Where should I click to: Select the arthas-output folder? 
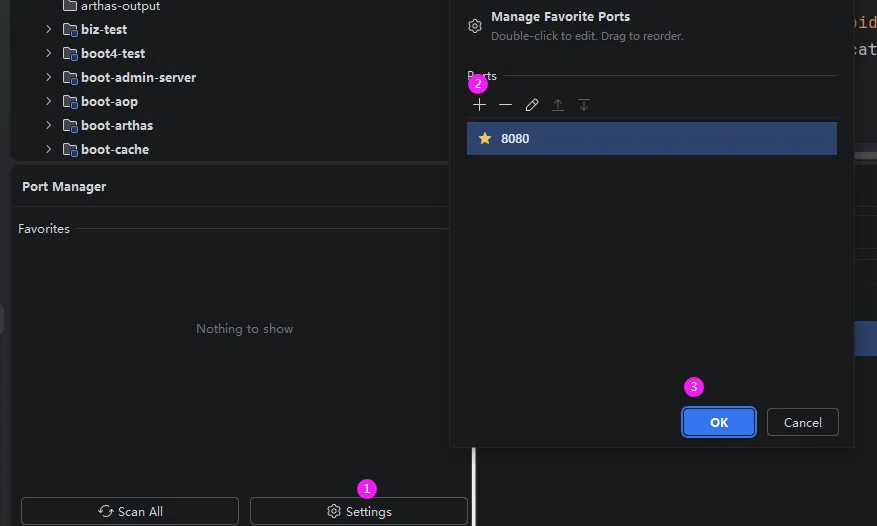click(x=120, y=6)
